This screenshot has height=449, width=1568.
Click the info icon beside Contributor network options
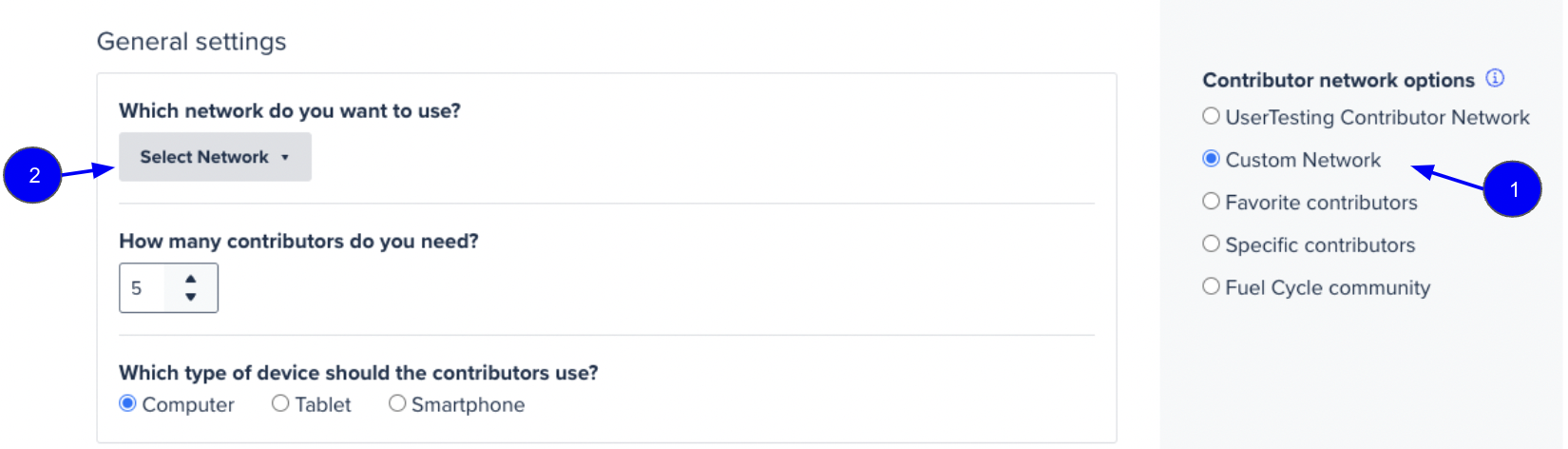pyautogui.click(x=1495, y=78)
